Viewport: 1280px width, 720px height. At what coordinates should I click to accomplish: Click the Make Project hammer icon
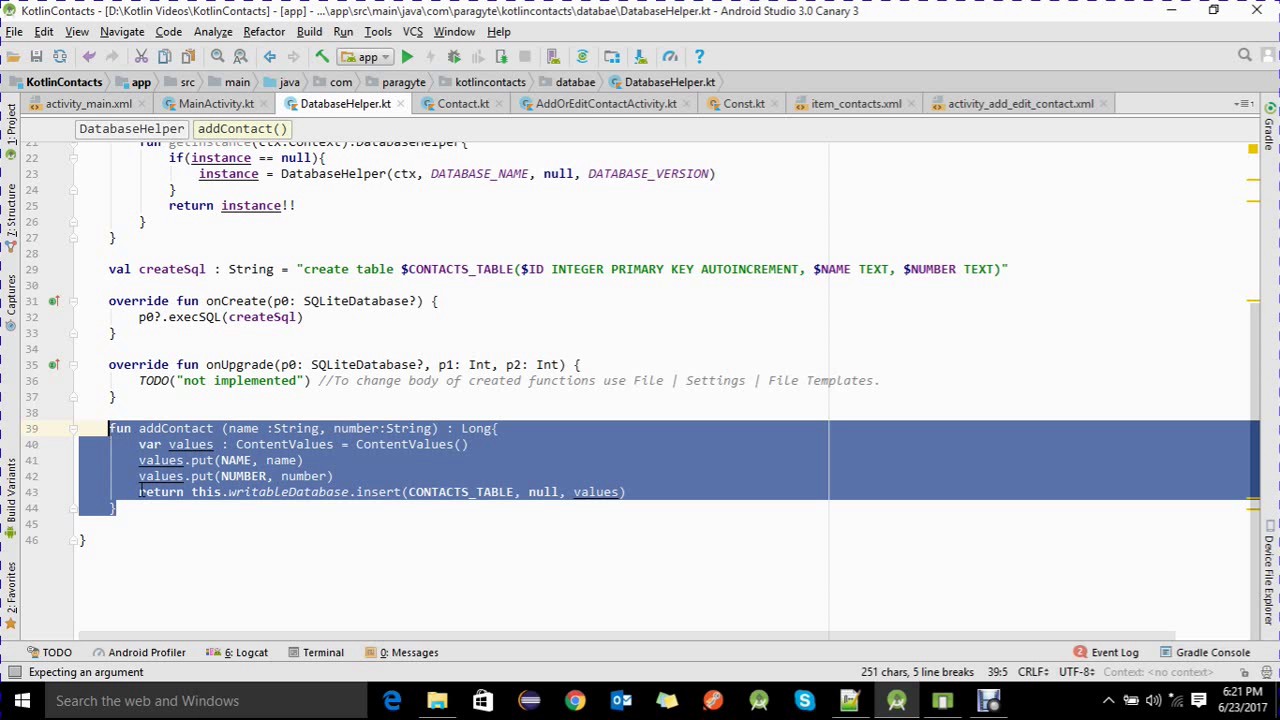click(x=322, y=57)
